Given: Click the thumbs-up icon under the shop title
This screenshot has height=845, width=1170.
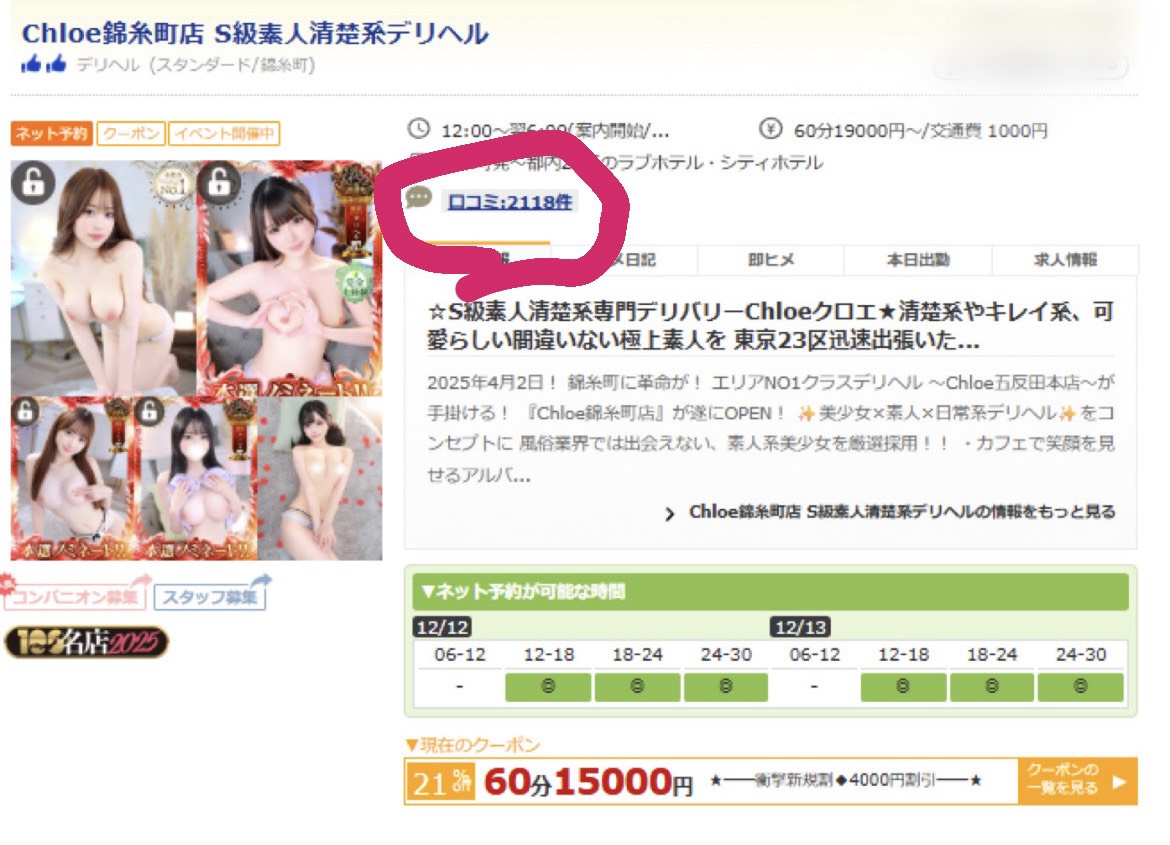Looking at the screenshot, I should (43, 65).
